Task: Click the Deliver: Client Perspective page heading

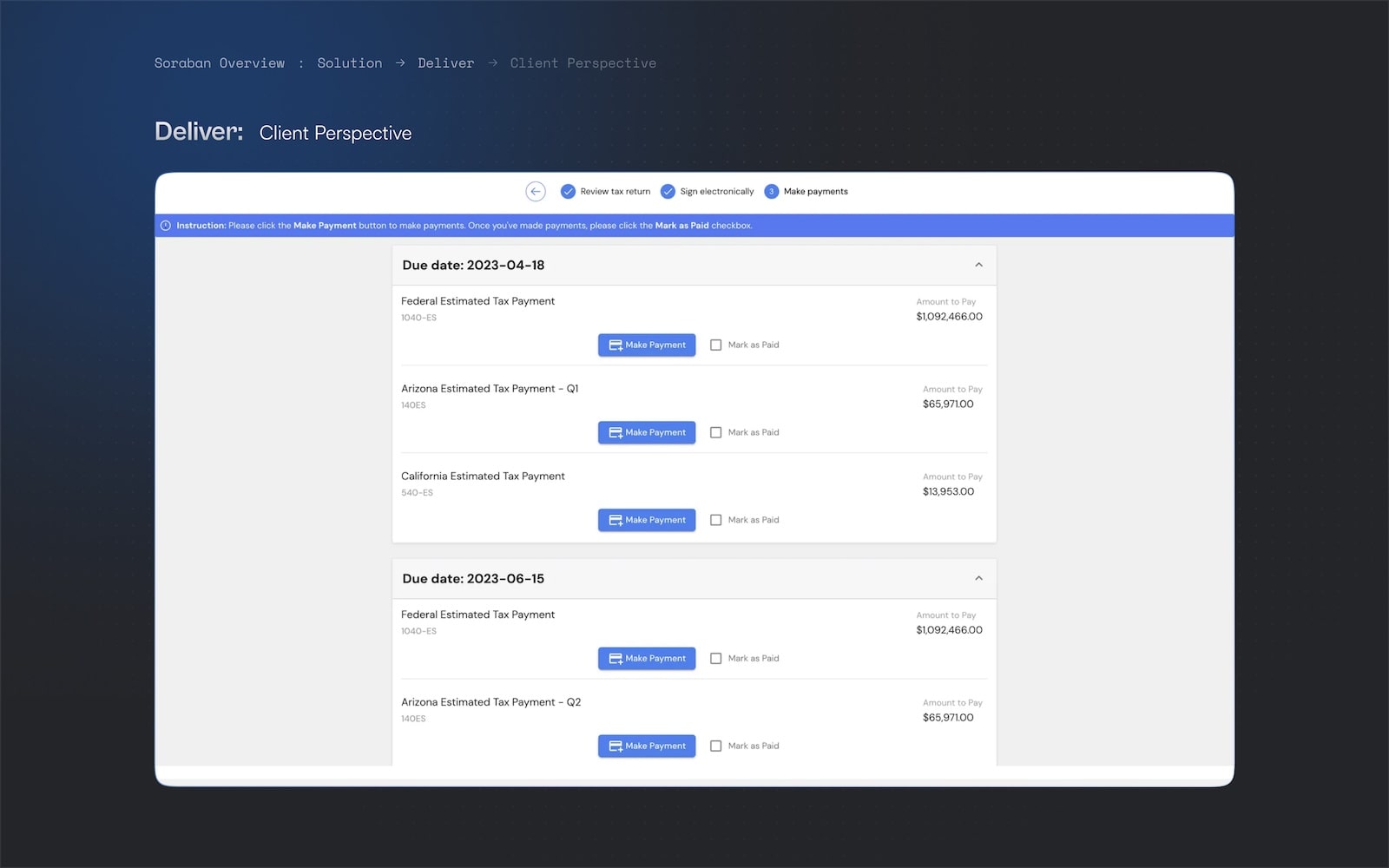Action: click(x=283, y=132)
